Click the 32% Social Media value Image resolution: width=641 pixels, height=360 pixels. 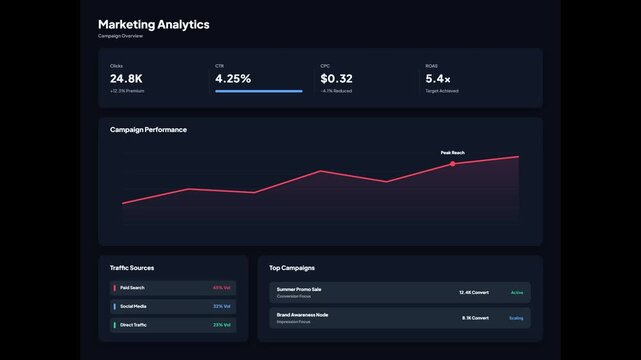coord(222,306)
